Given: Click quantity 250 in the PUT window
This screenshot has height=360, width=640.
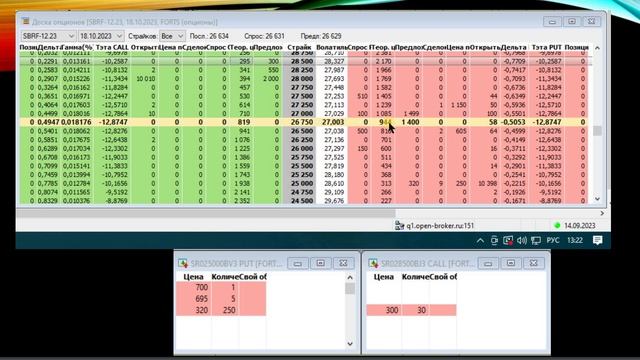Looking at the screenshot, I should pyautogui.click(x=229, y=310).
